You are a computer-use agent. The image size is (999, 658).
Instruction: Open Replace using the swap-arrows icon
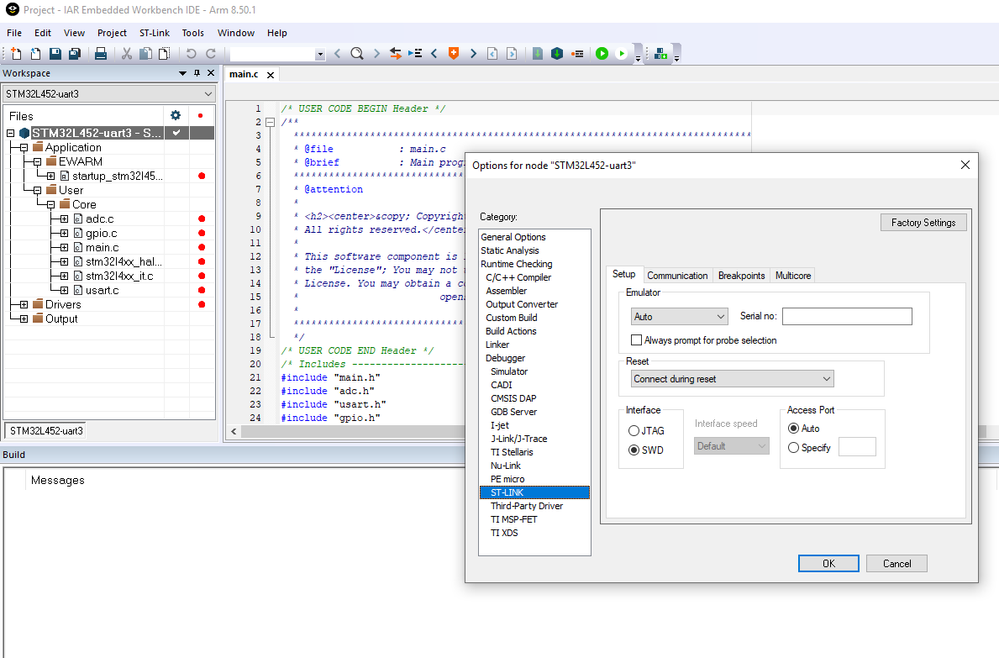(396, 54)
